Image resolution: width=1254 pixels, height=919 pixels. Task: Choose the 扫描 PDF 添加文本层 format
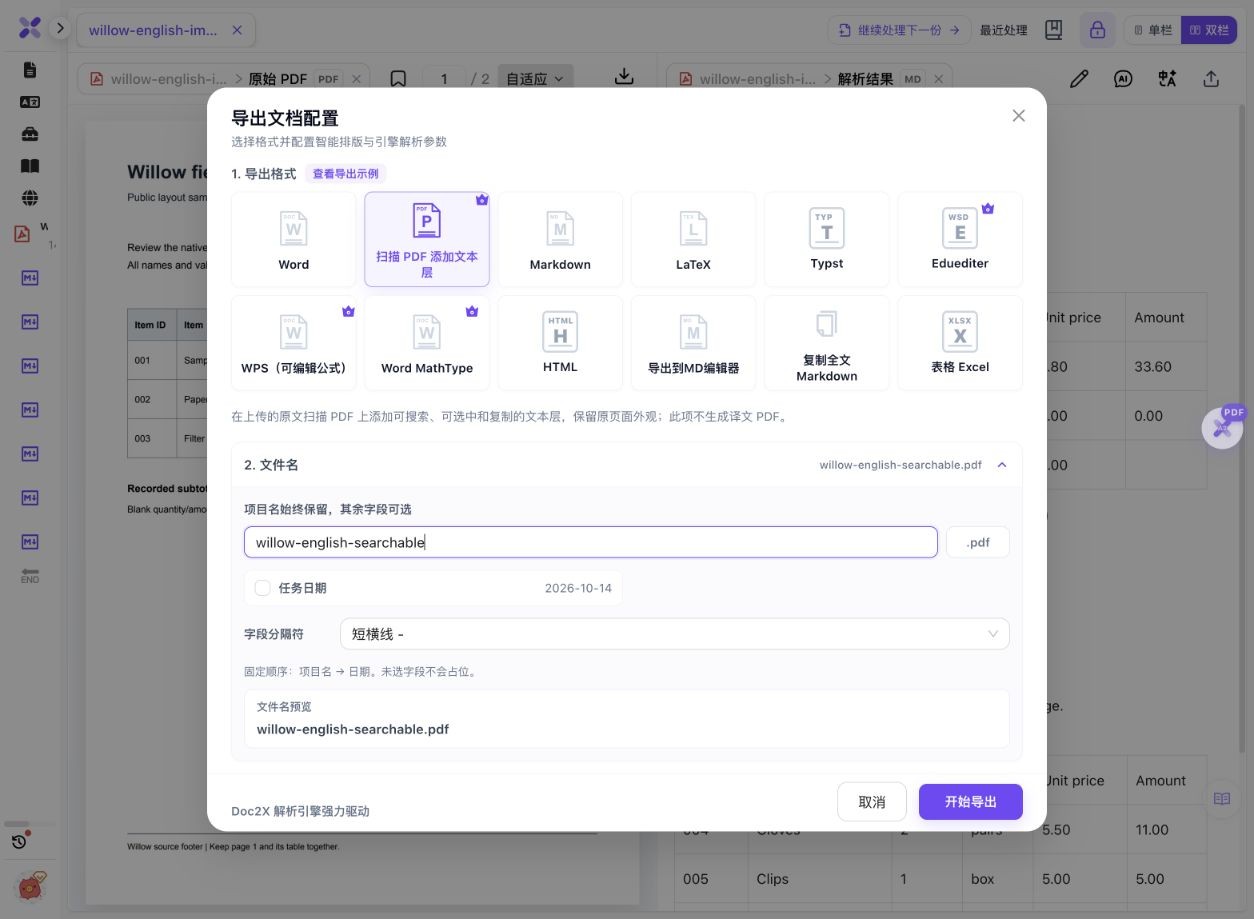(427, 240)
